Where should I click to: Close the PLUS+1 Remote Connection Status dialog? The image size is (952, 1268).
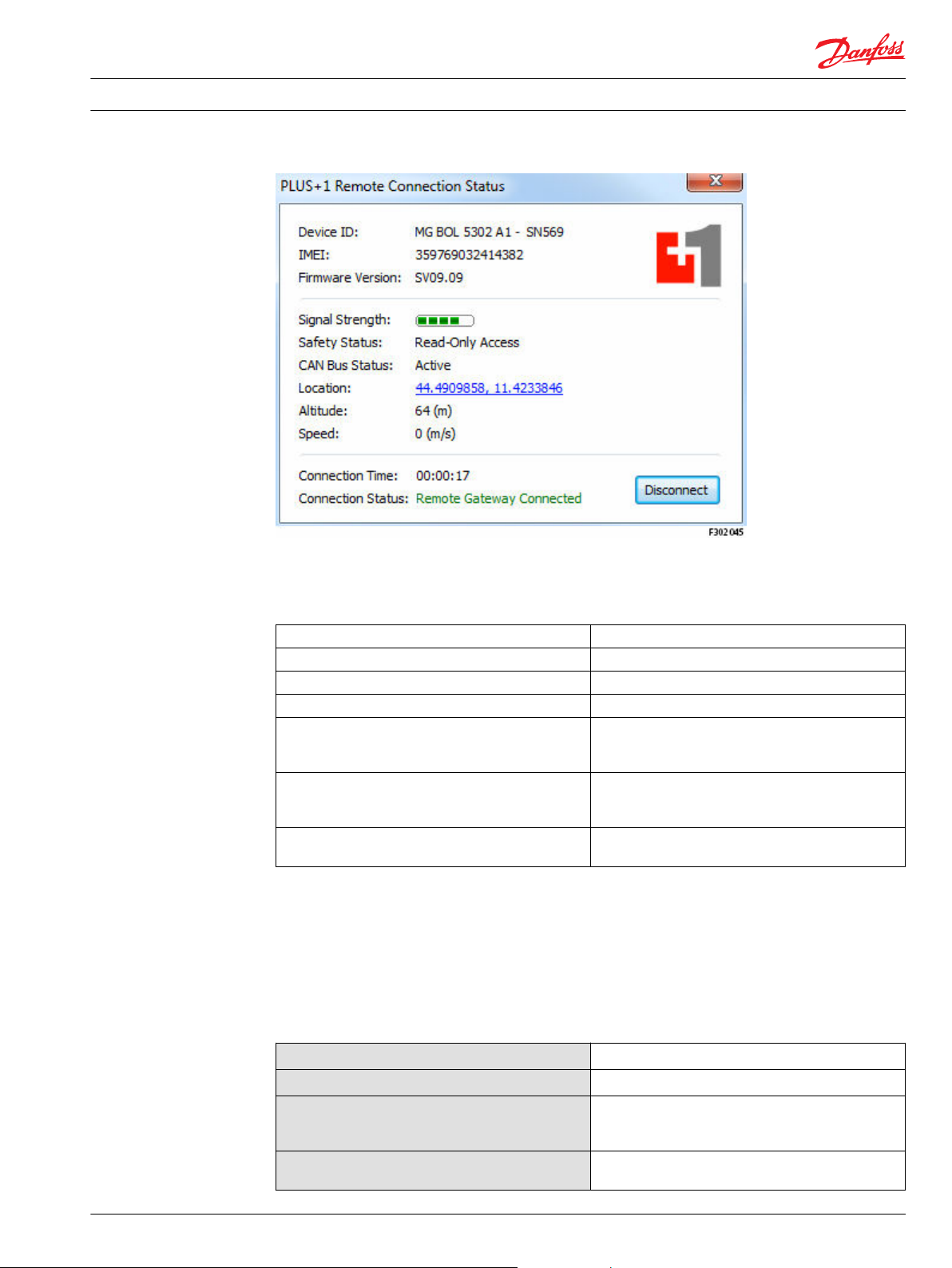715,181
